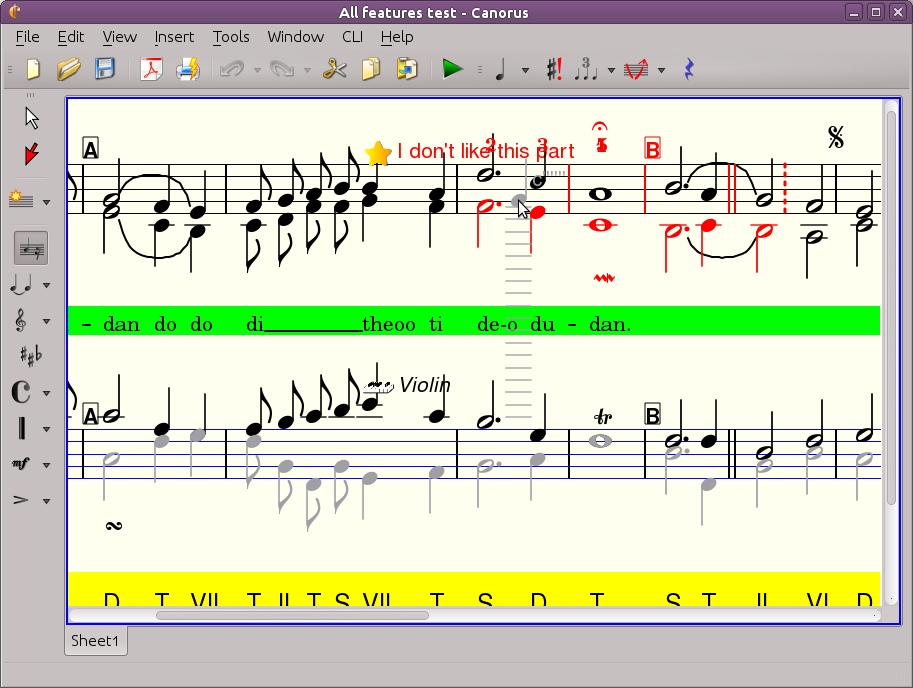The image size is (913, 688).
Task: Click the horizontal score scrollbar
Action: coord(475,615)
